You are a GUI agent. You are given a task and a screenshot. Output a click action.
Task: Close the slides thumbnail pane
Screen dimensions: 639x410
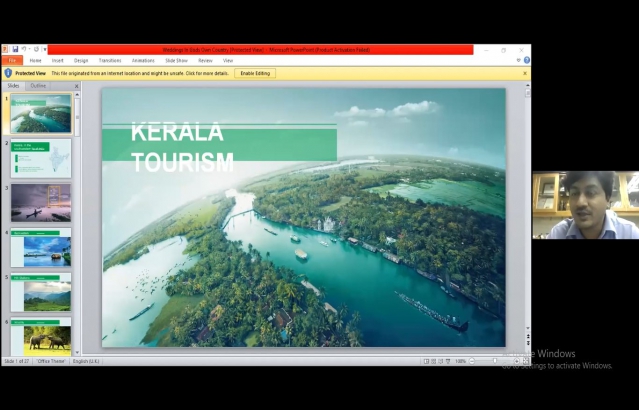coord(76,86)
